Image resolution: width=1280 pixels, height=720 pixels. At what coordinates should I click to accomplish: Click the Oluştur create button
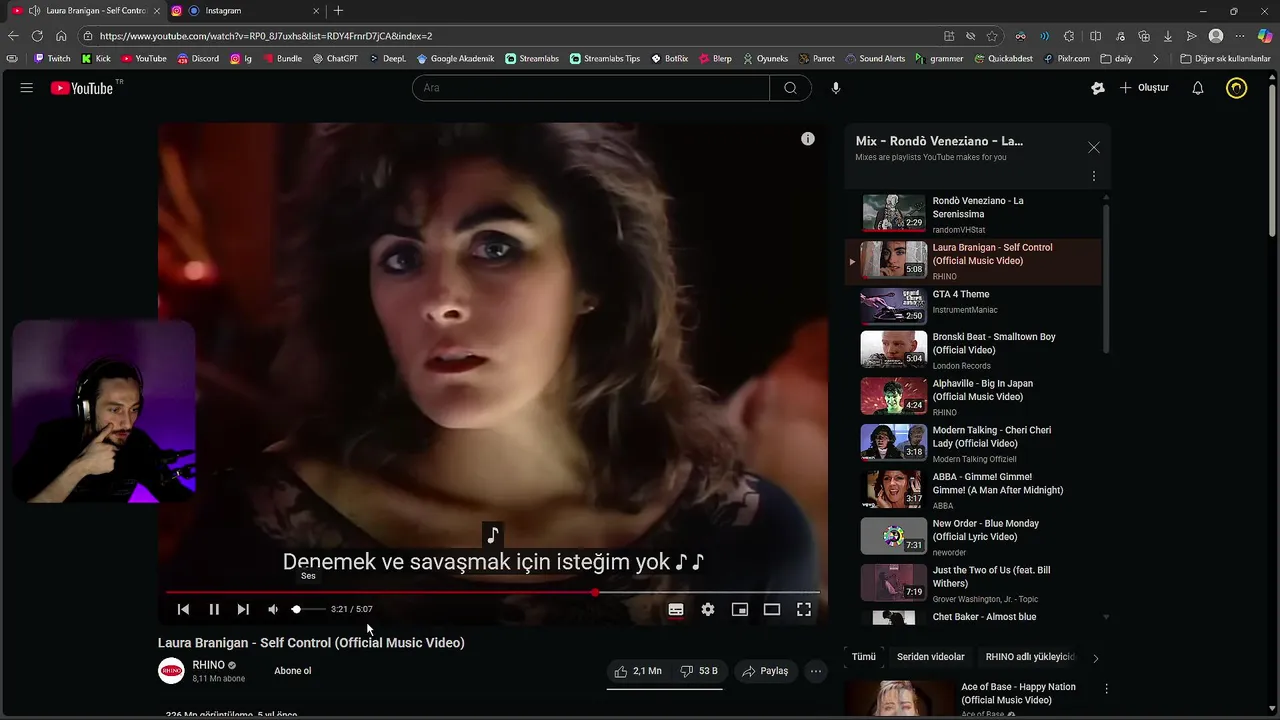(x=1144, y=88)
